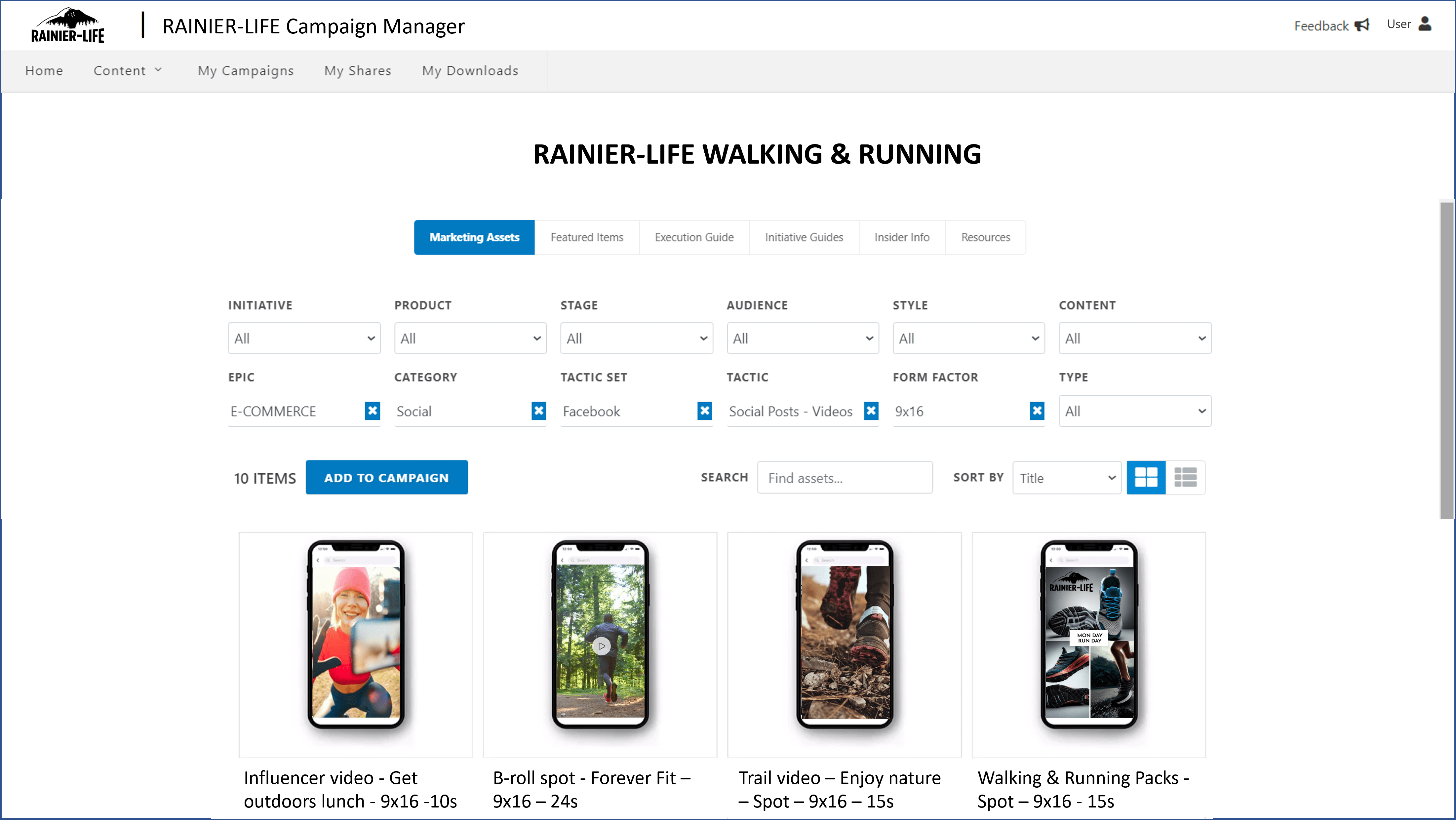Select the Marketing Assets tab
This screenshot has width=1456, height=825.
click(474, 237)
